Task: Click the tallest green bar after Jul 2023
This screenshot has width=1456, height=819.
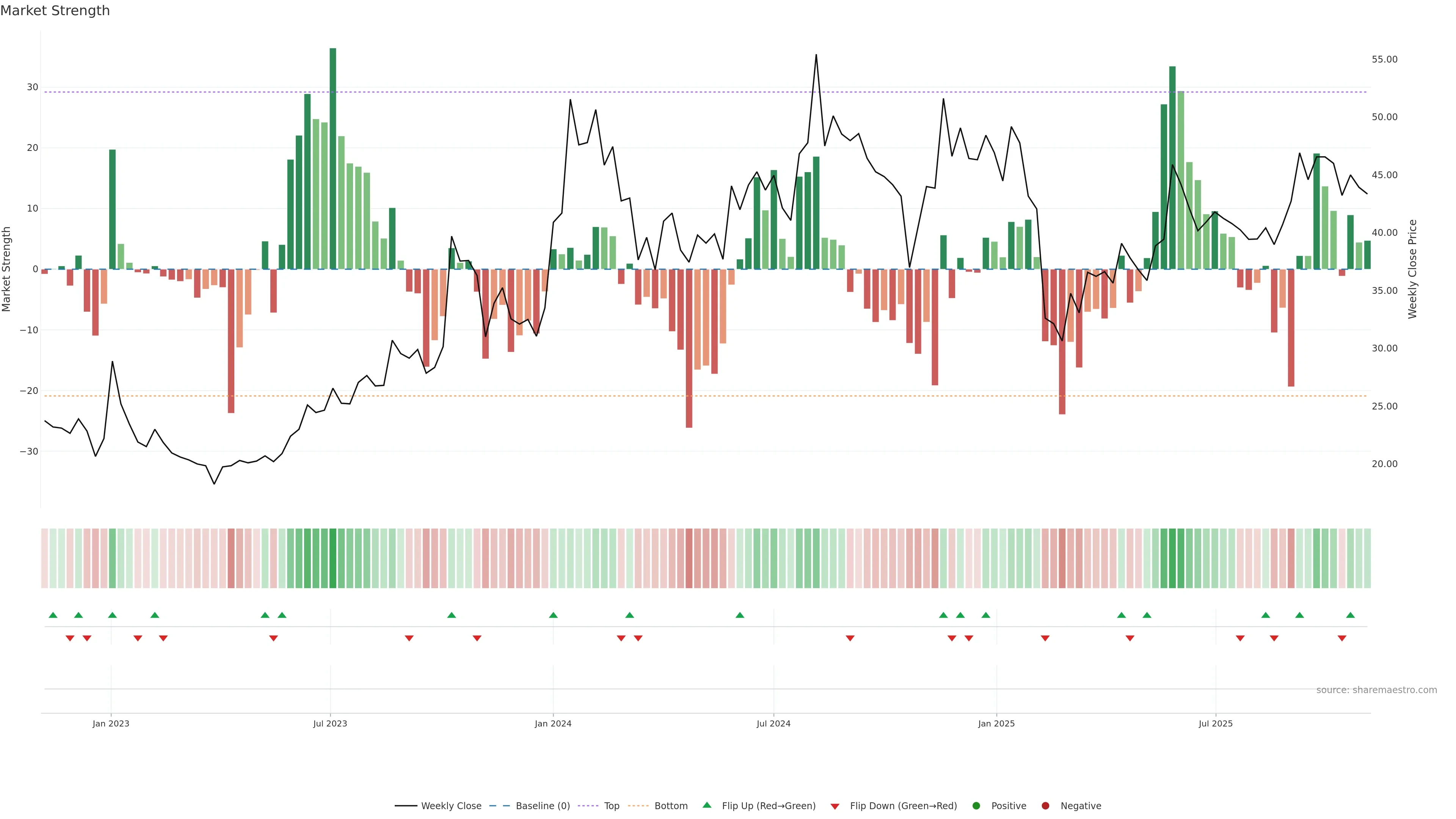Action: point(333,158)
